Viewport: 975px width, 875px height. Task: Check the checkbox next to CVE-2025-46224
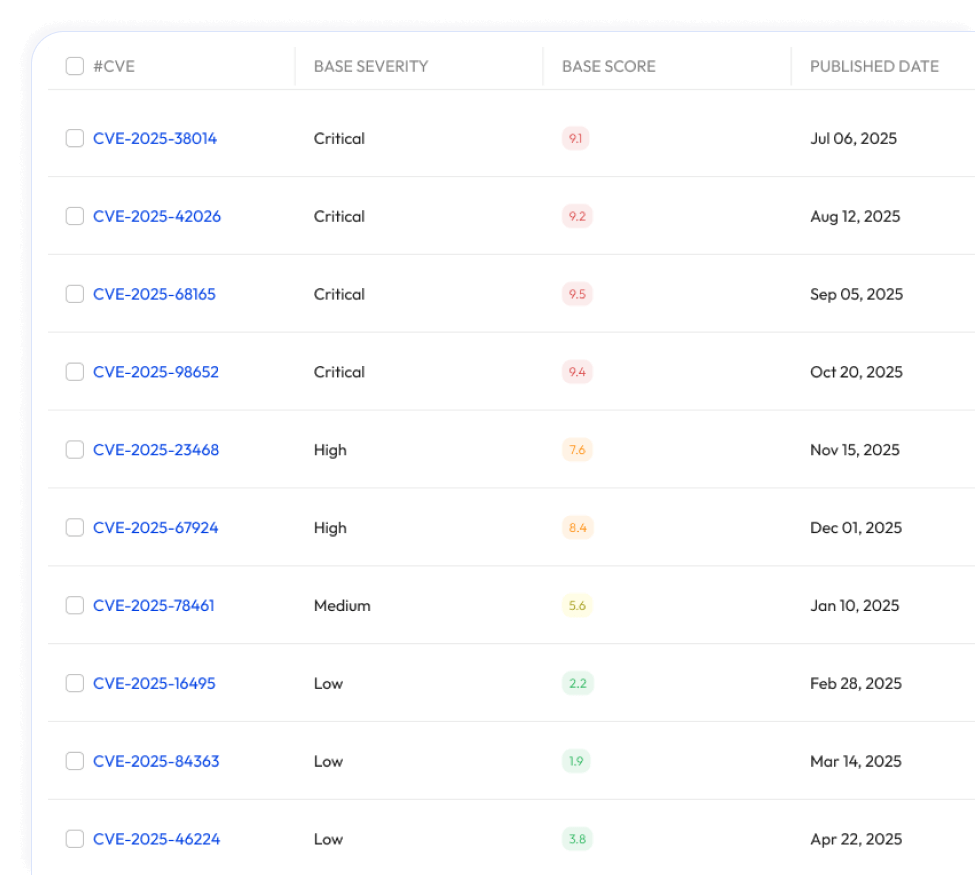pyautogui.click(x=74, y=839)
